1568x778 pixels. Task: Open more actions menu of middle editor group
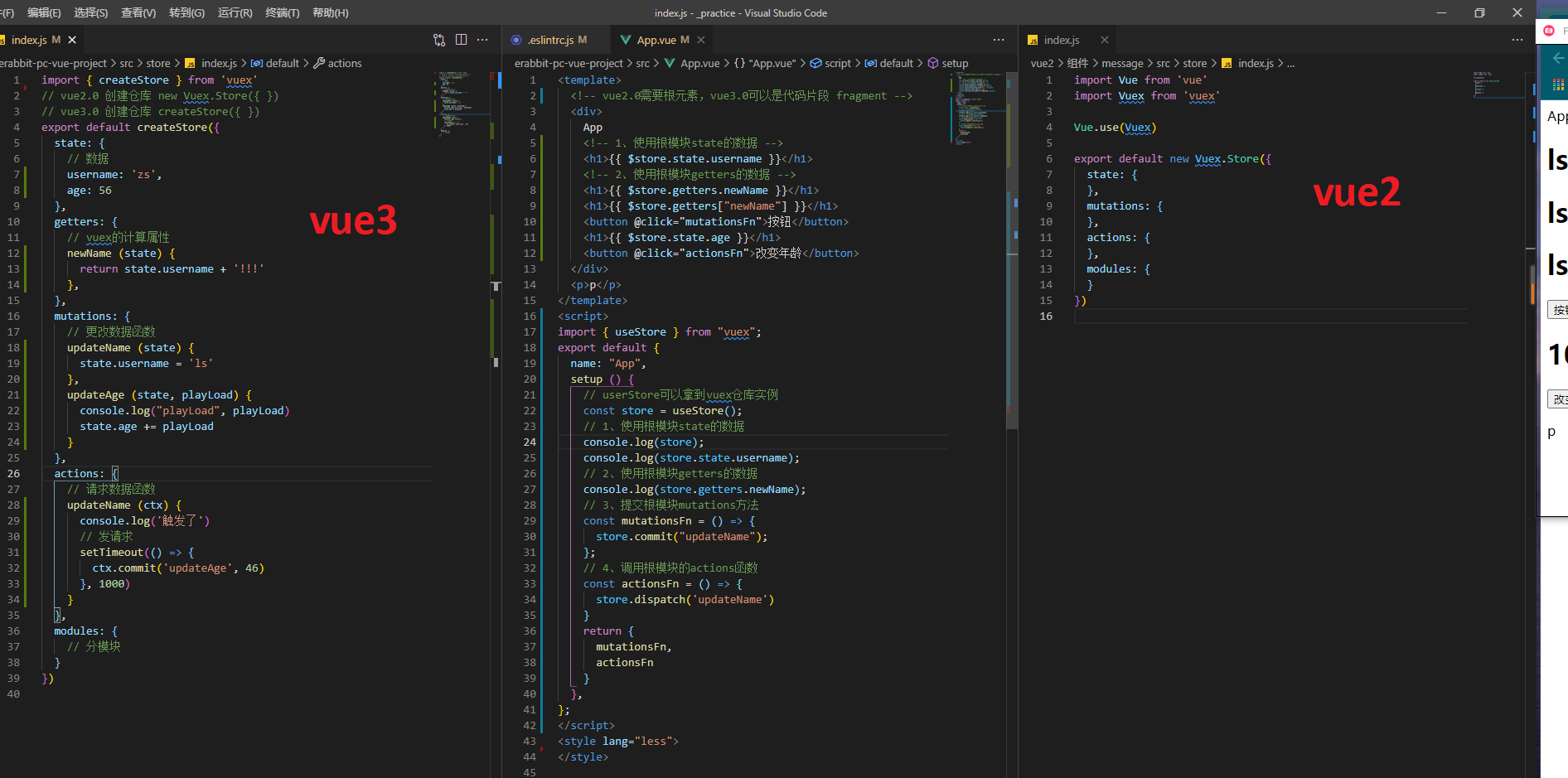coord(998,40)
